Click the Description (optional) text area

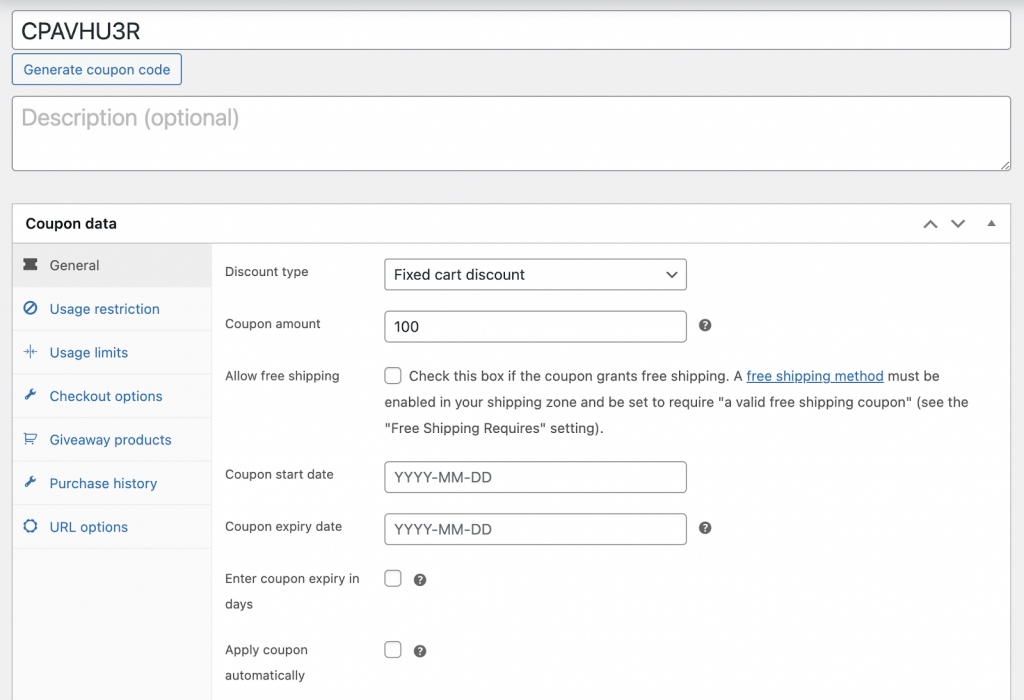point(511,134)
